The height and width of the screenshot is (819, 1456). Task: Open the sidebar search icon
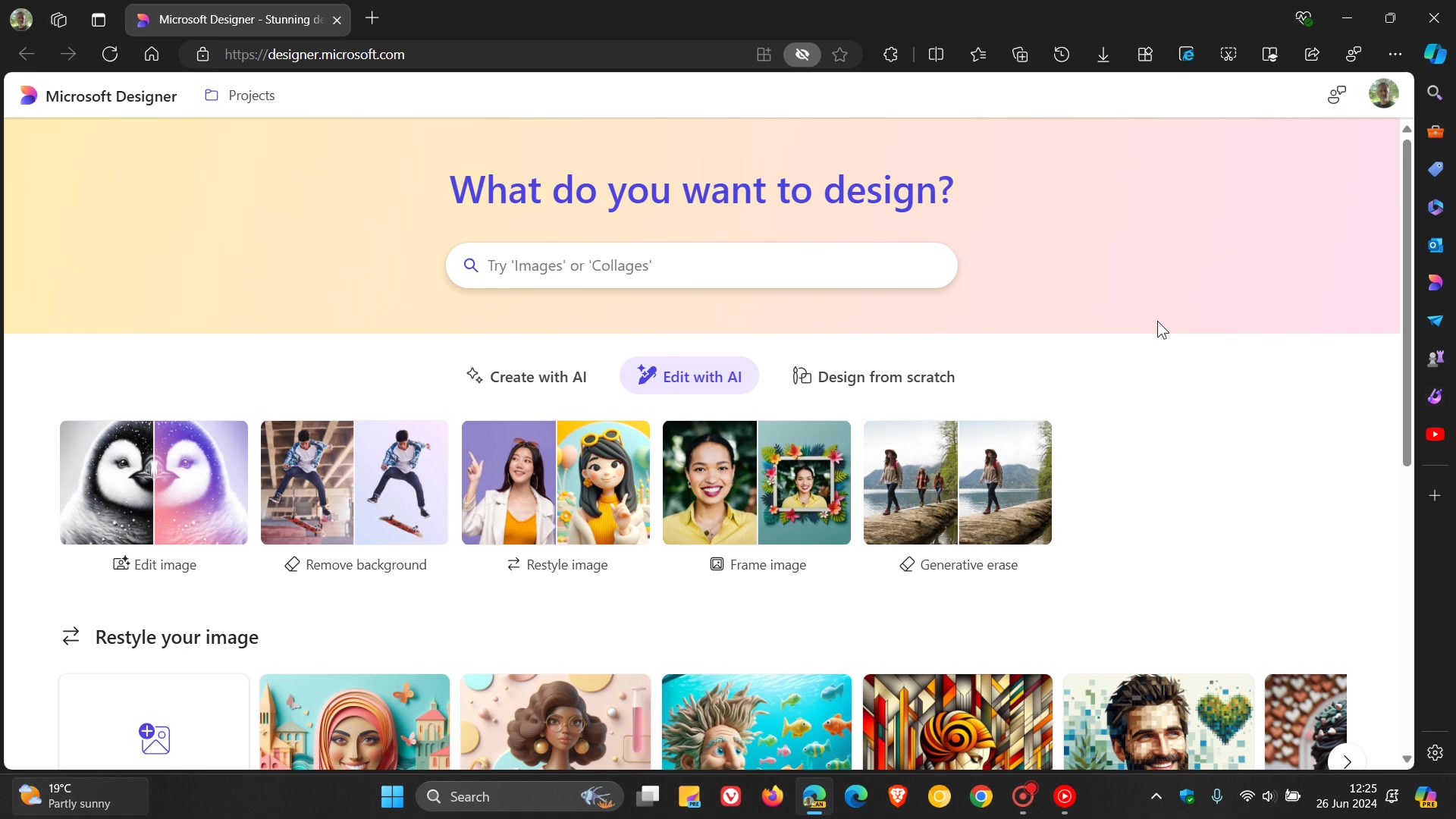pyautogui.click(x=1434, y=93)
